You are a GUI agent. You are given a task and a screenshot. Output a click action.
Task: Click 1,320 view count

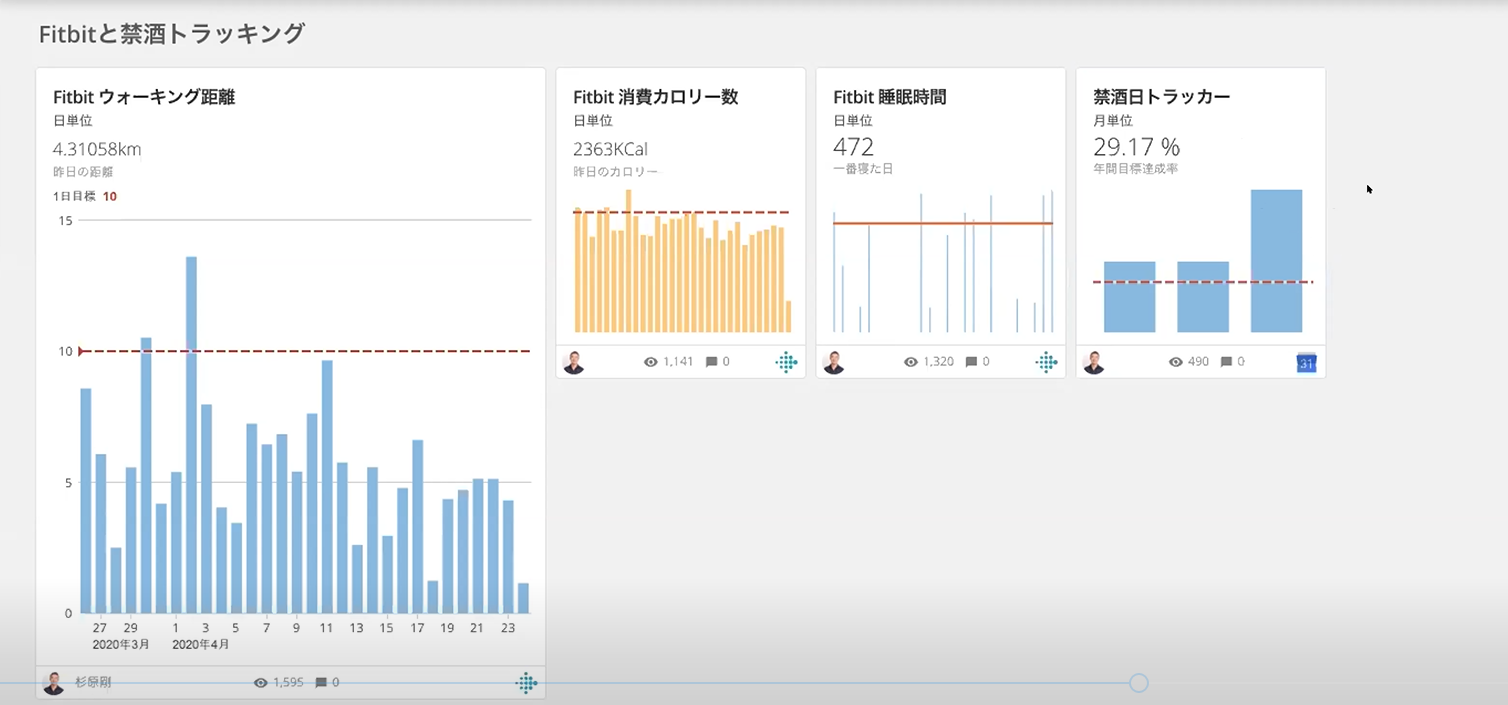click(938, 362)
